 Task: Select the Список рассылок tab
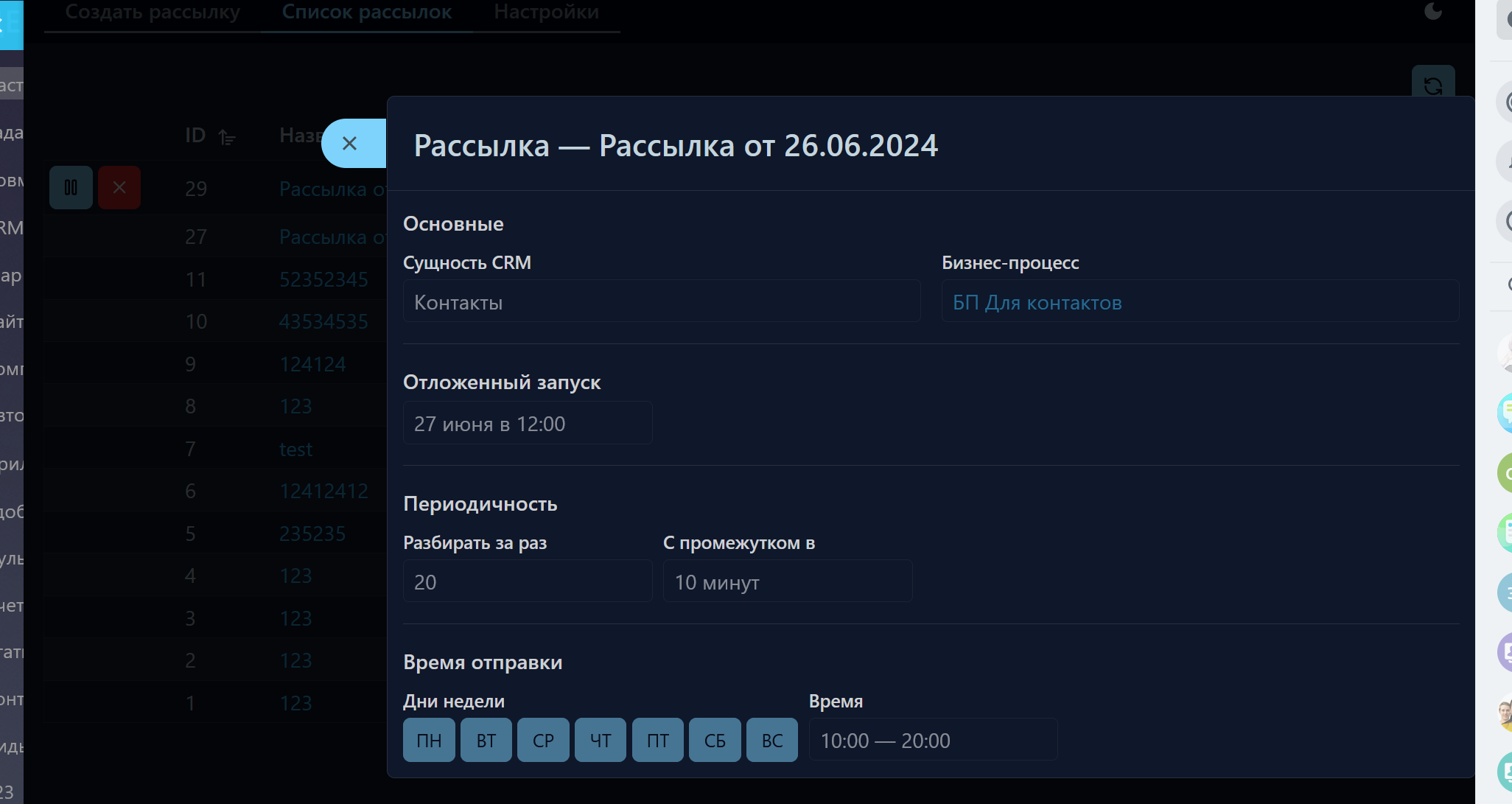click(x=366, y=13)
